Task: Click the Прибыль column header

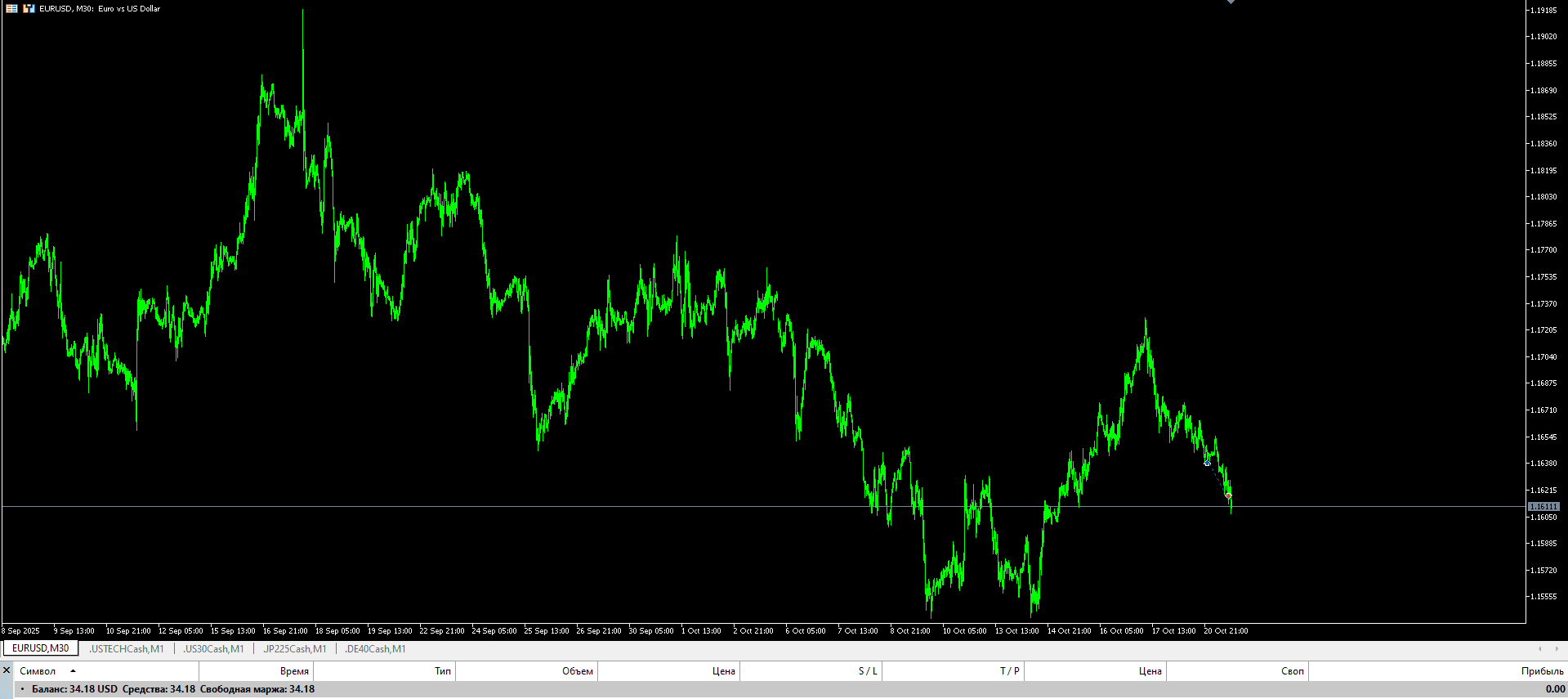Action: click(x=1542, y=671)
